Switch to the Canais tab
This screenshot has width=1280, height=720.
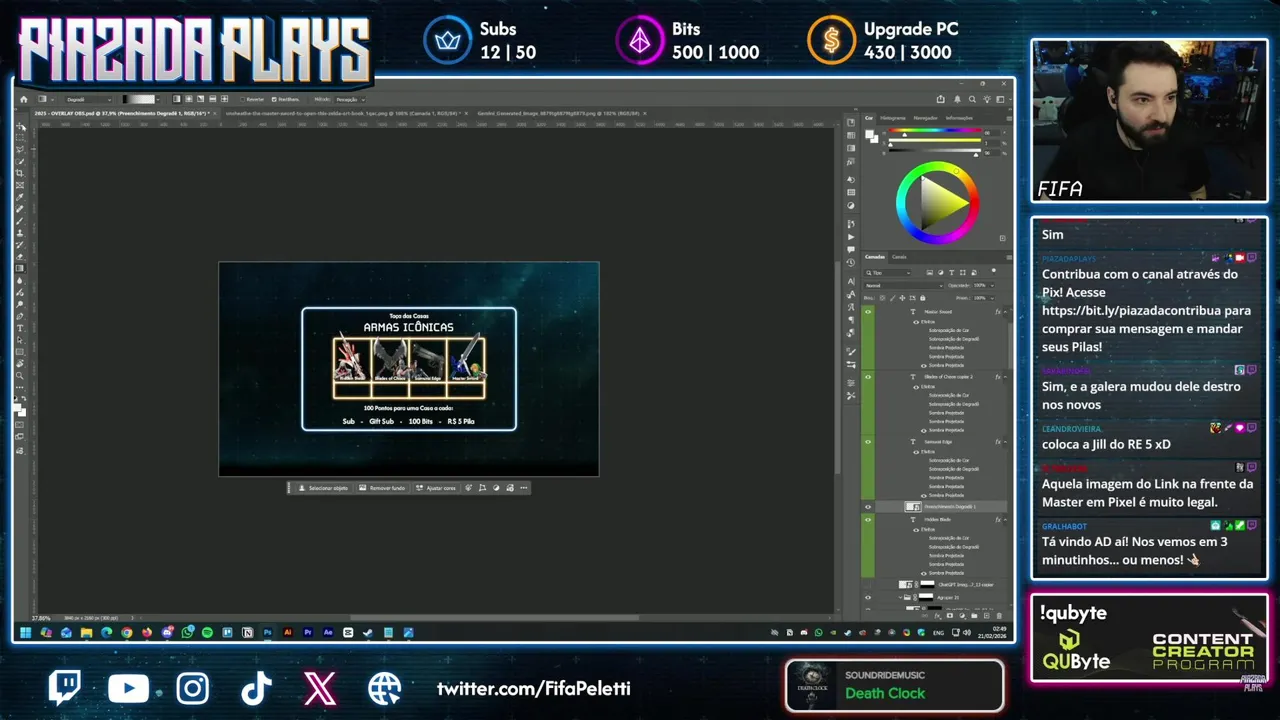(x=899, y=257)
